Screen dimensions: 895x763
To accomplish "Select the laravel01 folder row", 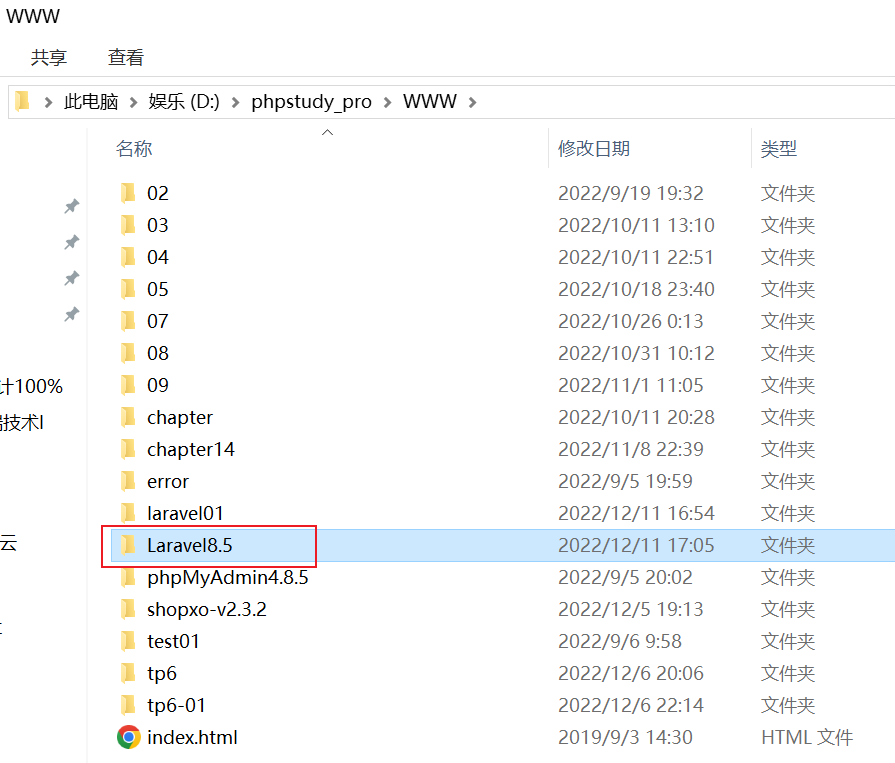I will [502, 513].
